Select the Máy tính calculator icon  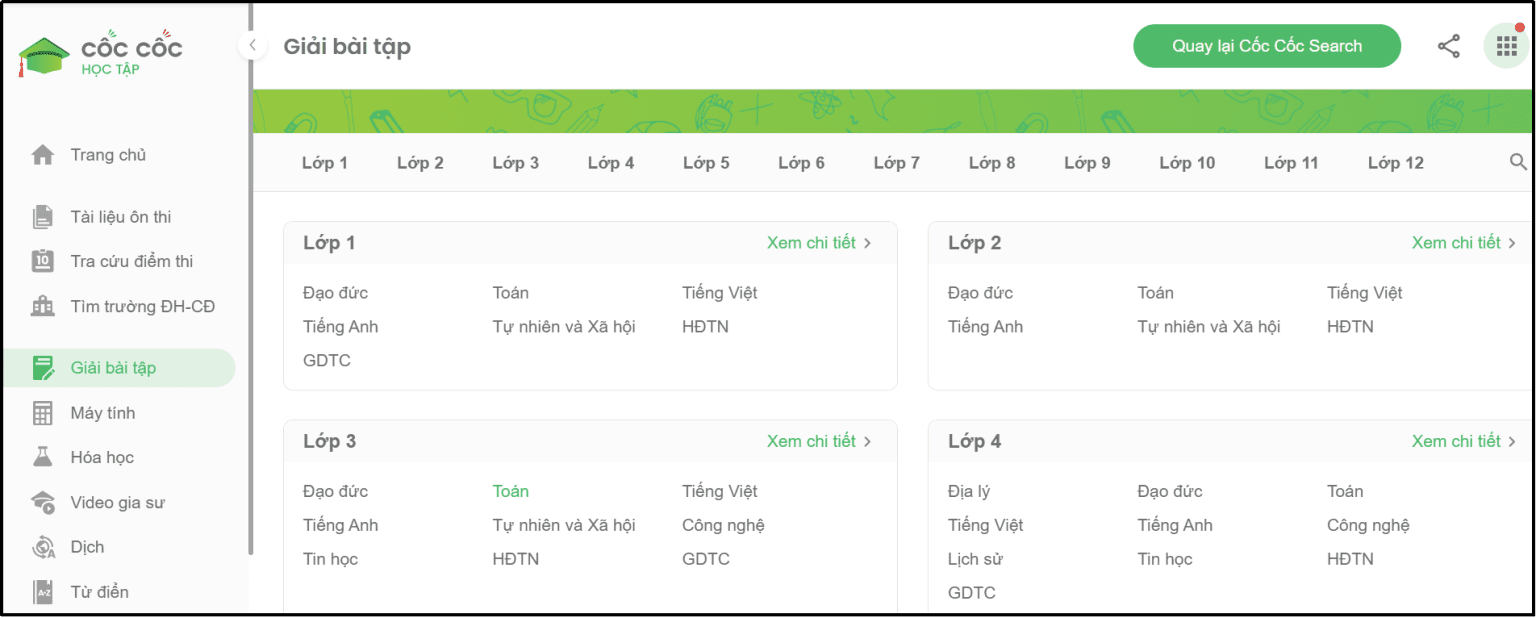[41, 412]
